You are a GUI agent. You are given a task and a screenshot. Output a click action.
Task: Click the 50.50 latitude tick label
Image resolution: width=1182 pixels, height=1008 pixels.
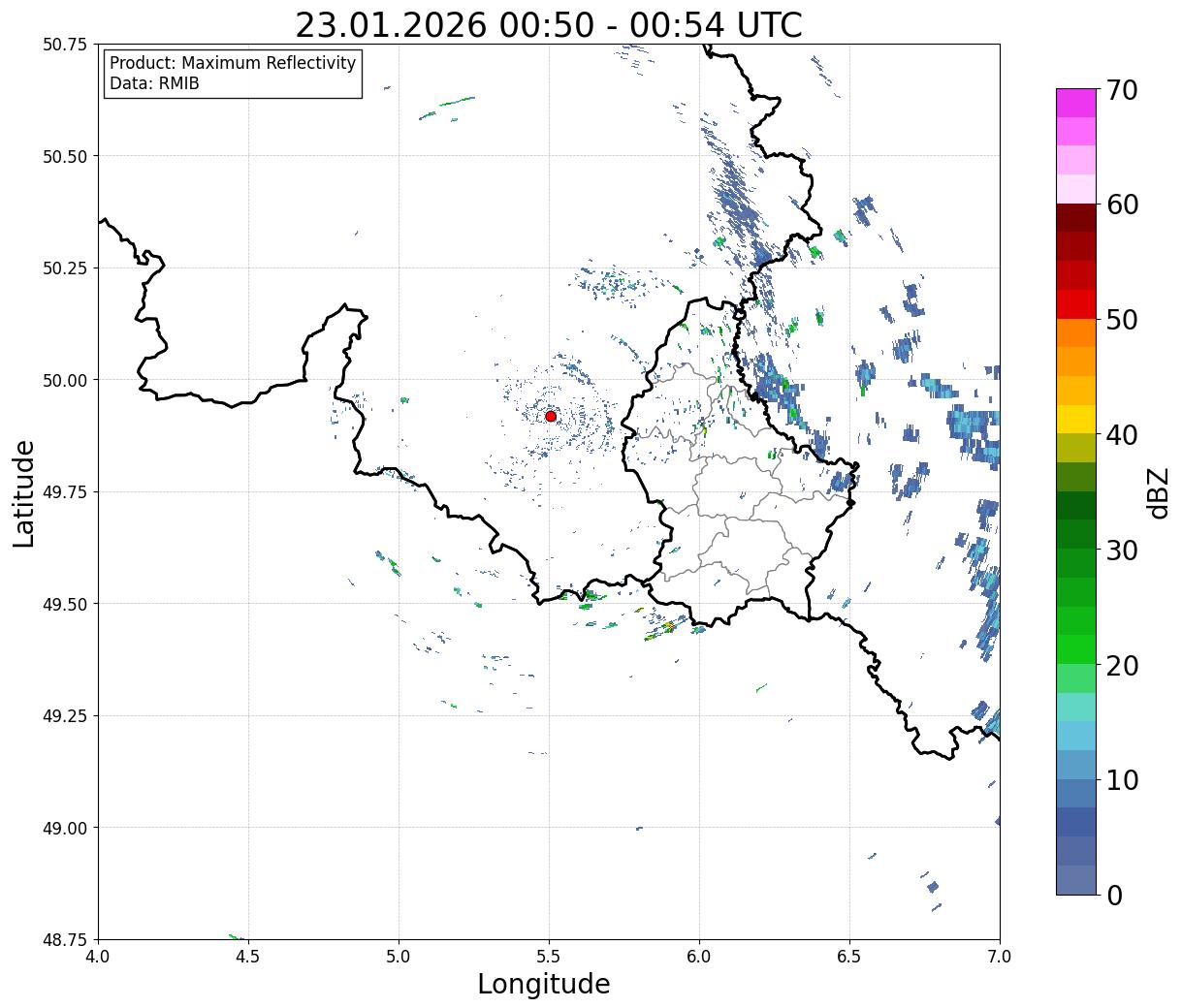coord(64,156)
